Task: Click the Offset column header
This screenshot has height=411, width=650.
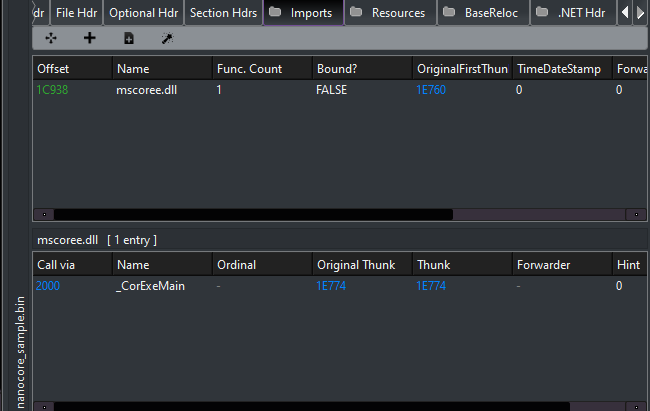Action: (x=73, y=69)
